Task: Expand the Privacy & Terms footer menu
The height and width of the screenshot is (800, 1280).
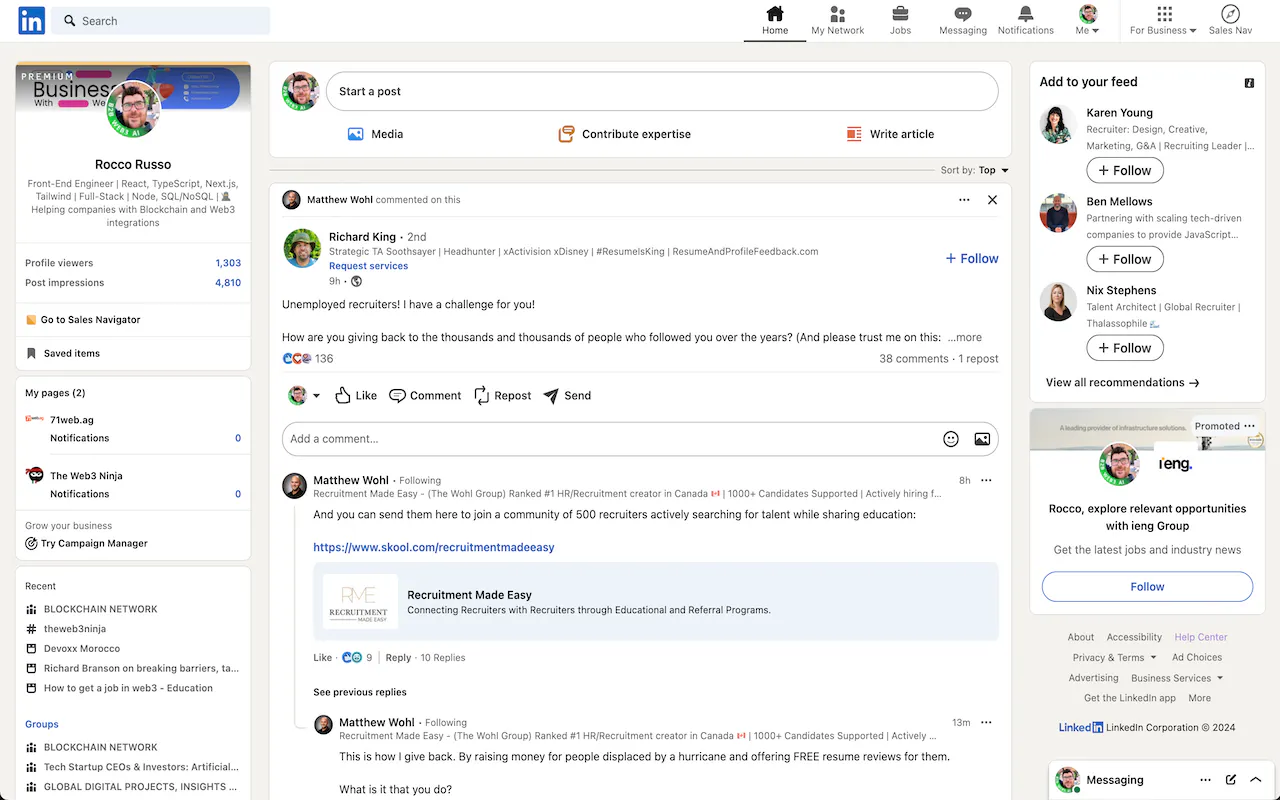Action: pyautogui.click(x=1114, y=657)
